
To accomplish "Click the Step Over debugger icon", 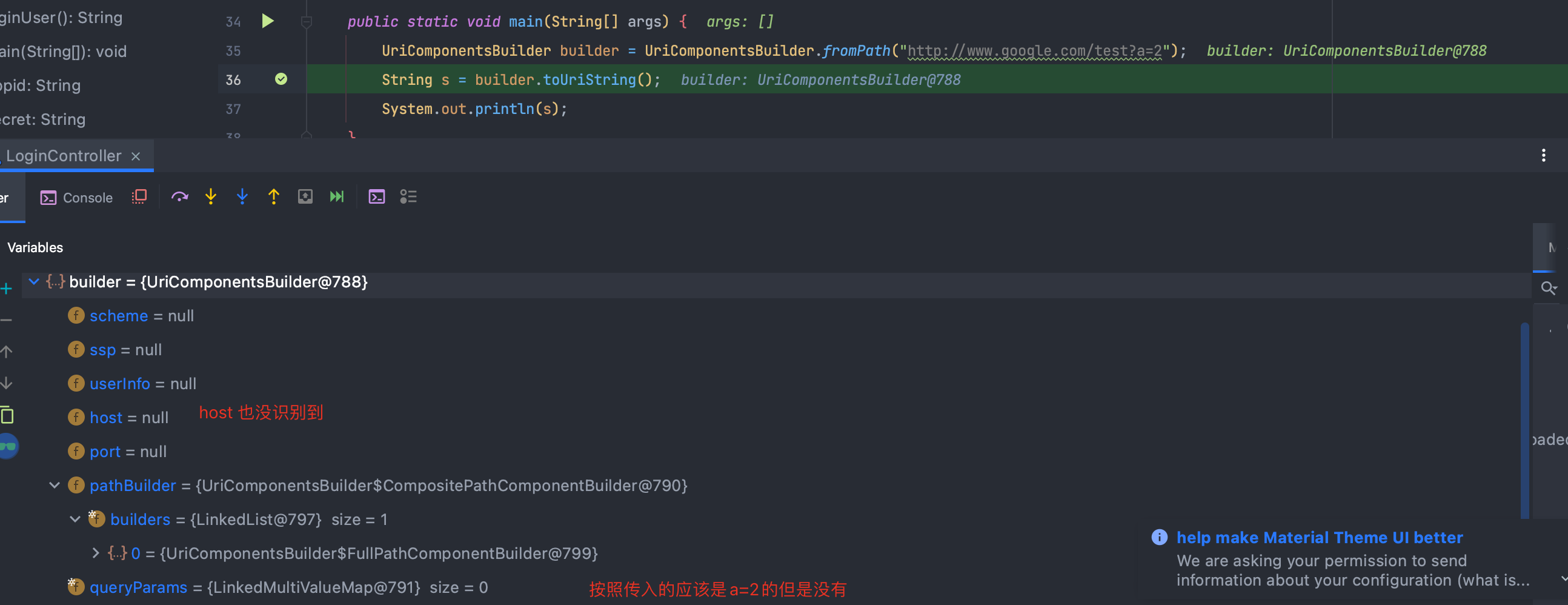I will [179, 196].
